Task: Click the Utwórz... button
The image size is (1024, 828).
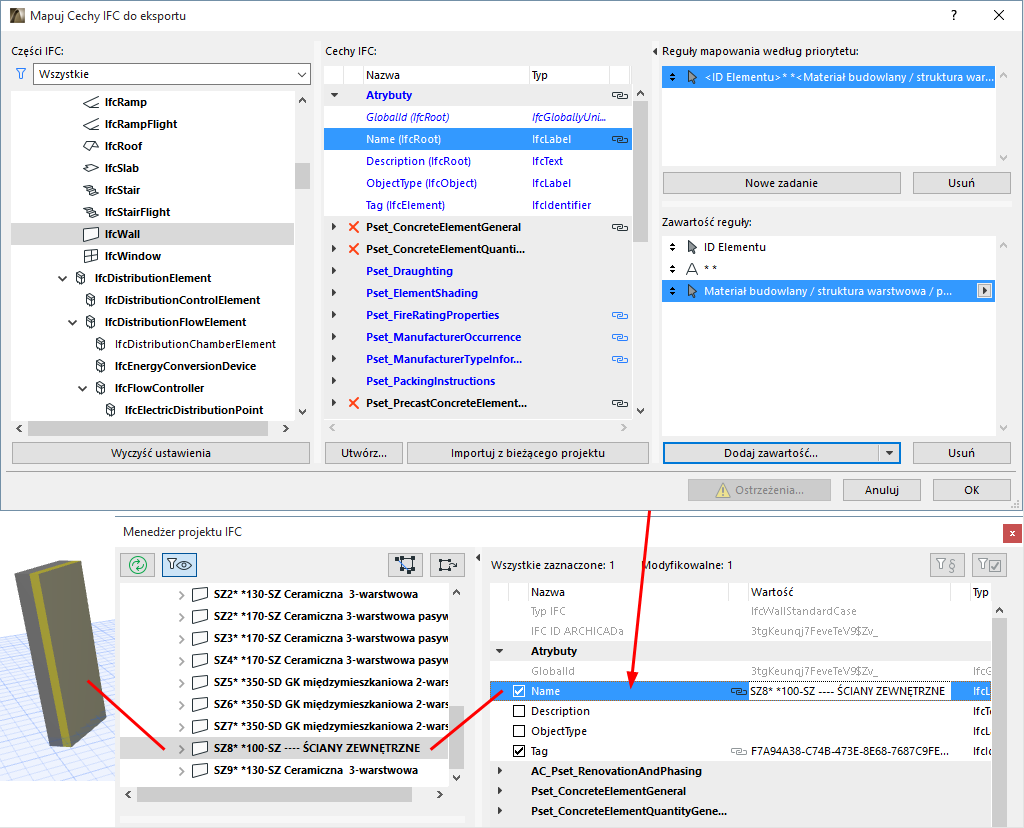Action: pyautogui.click(x=364, y=453)
